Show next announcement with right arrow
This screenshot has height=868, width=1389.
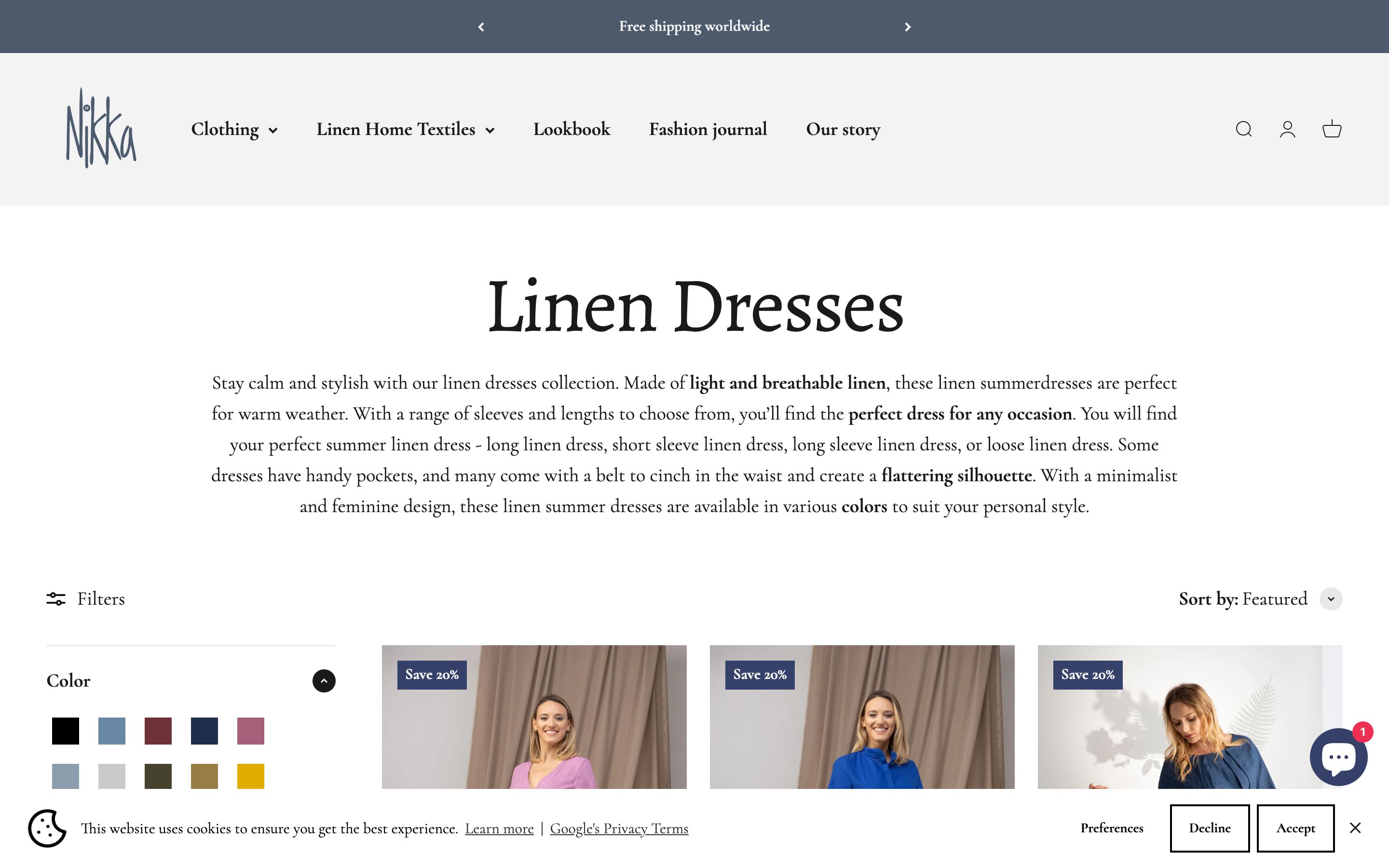click(x=908, y=27)
